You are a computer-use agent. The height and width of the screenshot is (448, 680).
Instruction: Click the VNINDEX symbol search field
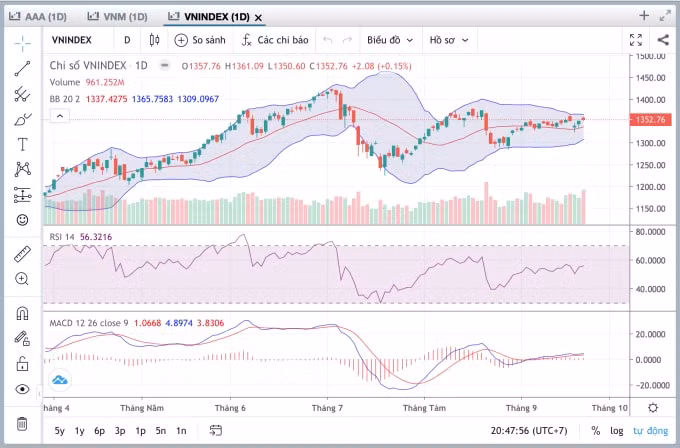[72, 40]
